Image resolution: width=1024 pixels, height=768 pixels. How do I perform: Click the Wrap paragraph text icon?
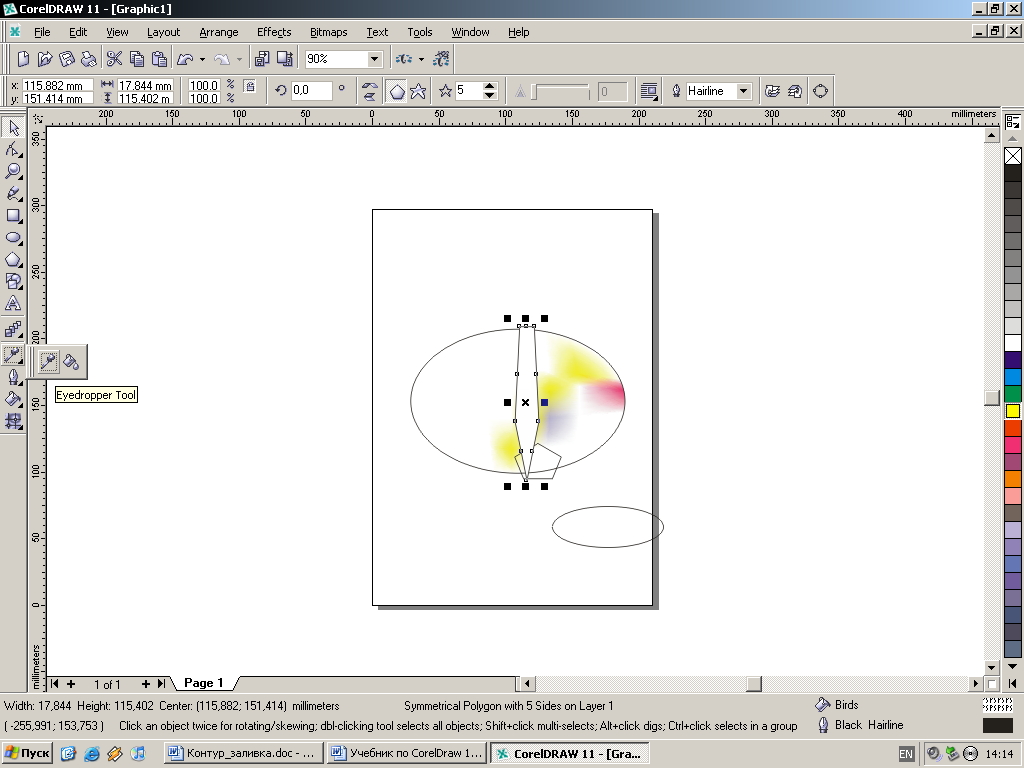pyautogui.click(x=648, y=91)
